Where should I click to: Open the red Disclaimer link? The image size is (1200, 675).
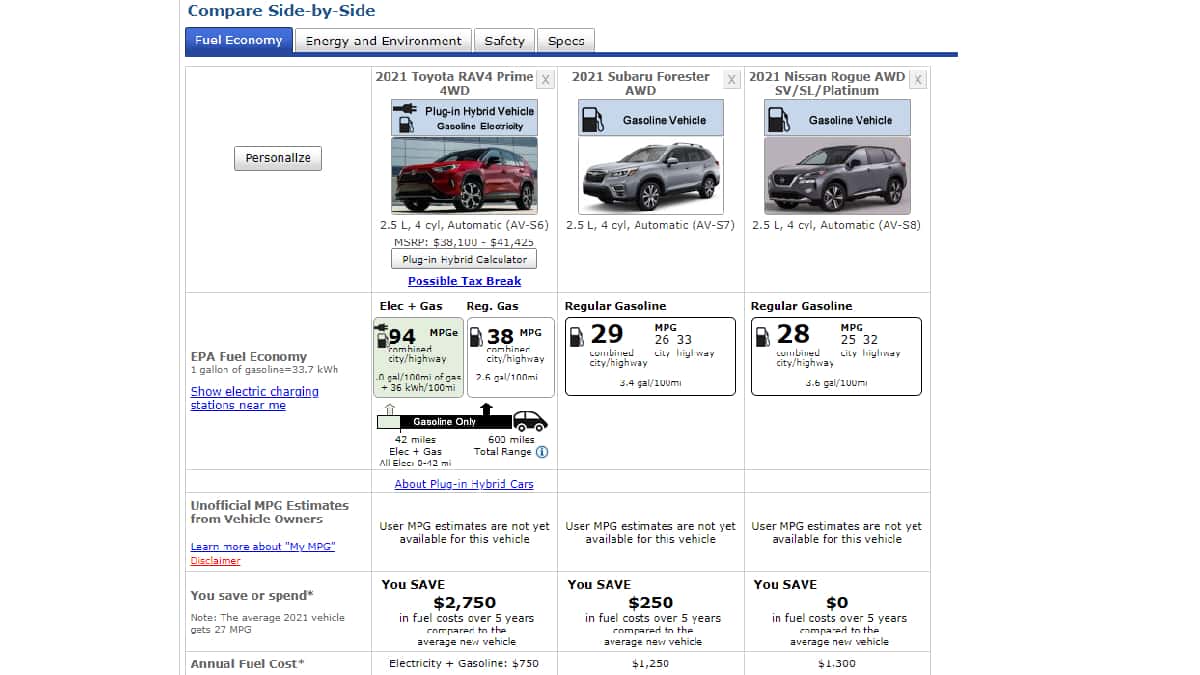(x=216, y=561)
